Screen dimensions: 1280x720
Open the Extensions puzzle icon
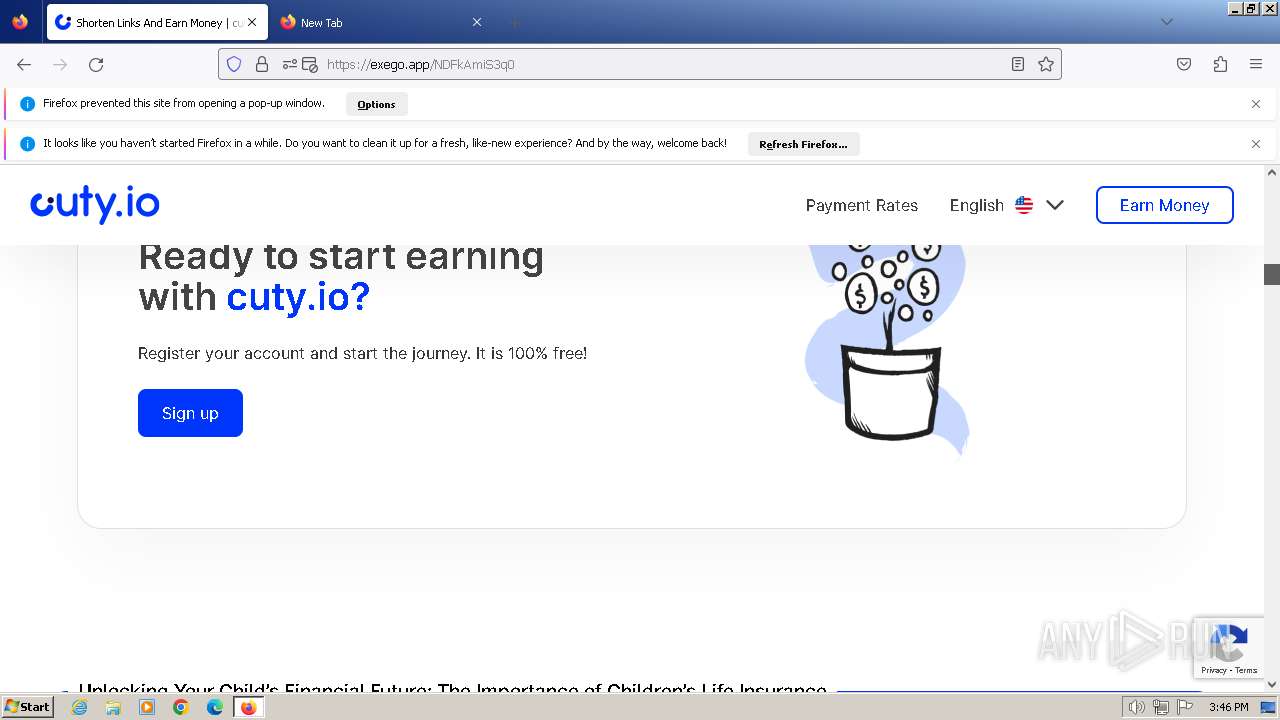[x=1220, y=64]
